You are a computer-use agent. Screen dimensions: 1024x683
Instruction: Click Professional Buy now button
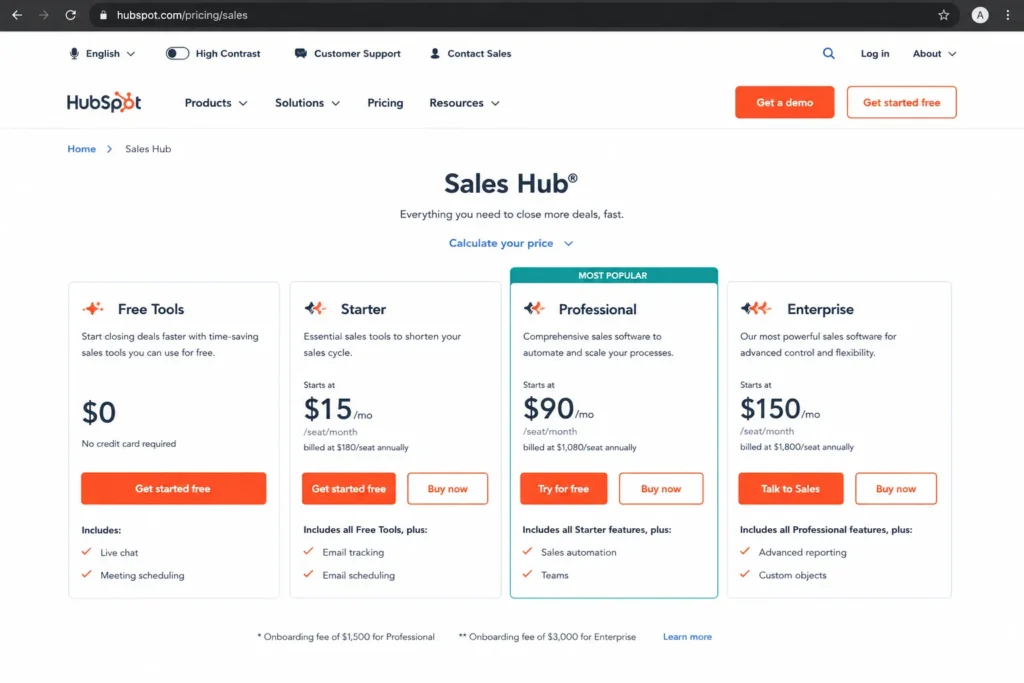(661, 488)
